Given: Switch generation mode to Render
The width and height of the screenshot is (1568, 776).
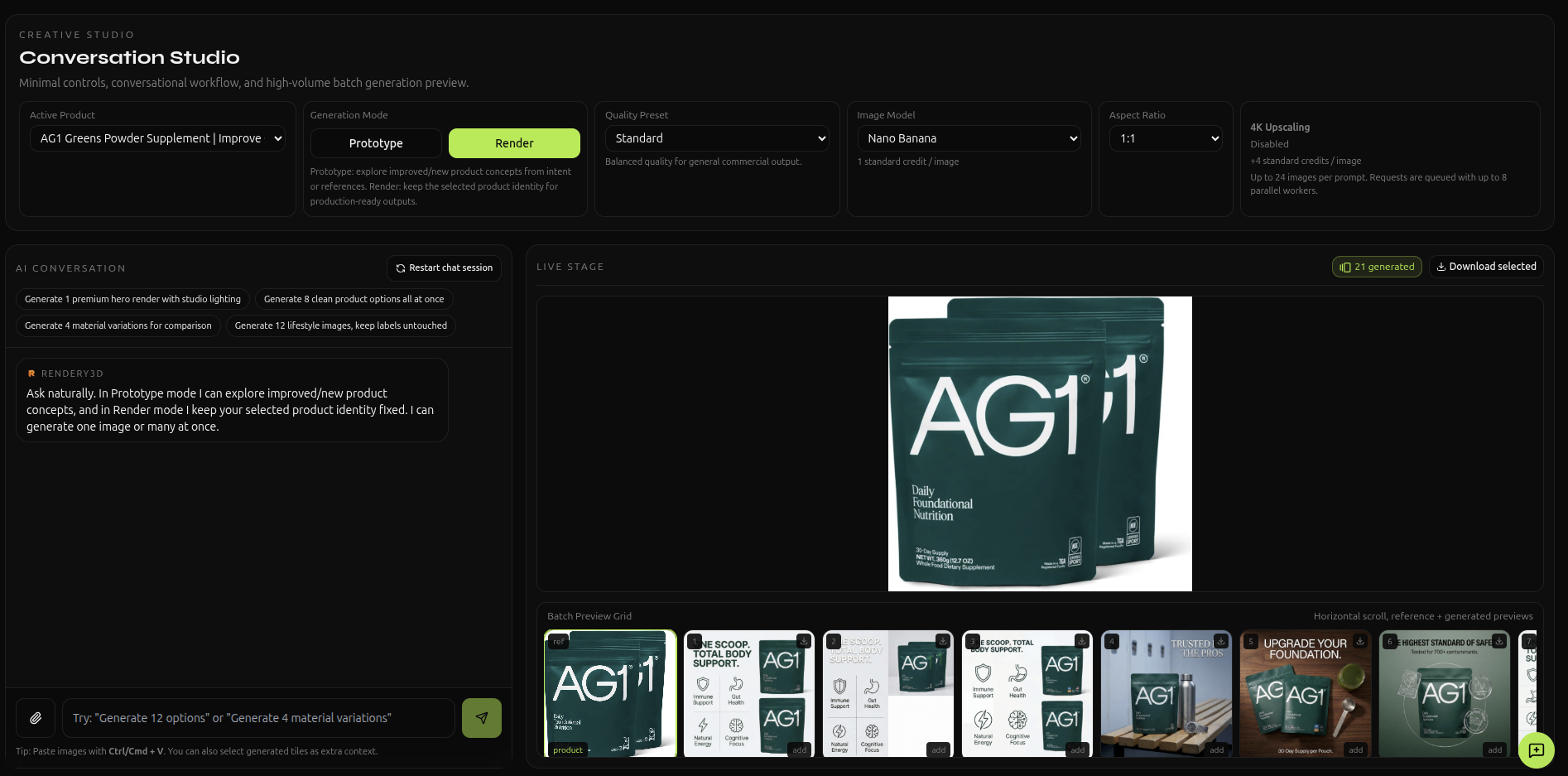Looking at the screenshot, I should [514, 143].
